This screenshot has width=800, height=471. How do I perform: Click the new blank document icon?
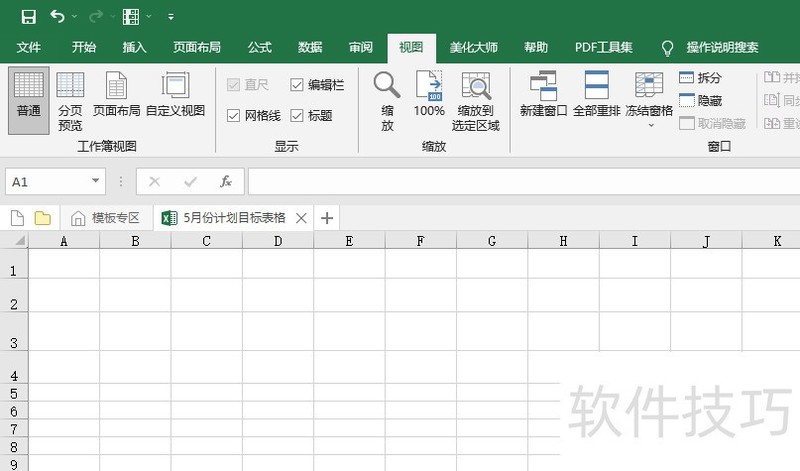[17, 218]
